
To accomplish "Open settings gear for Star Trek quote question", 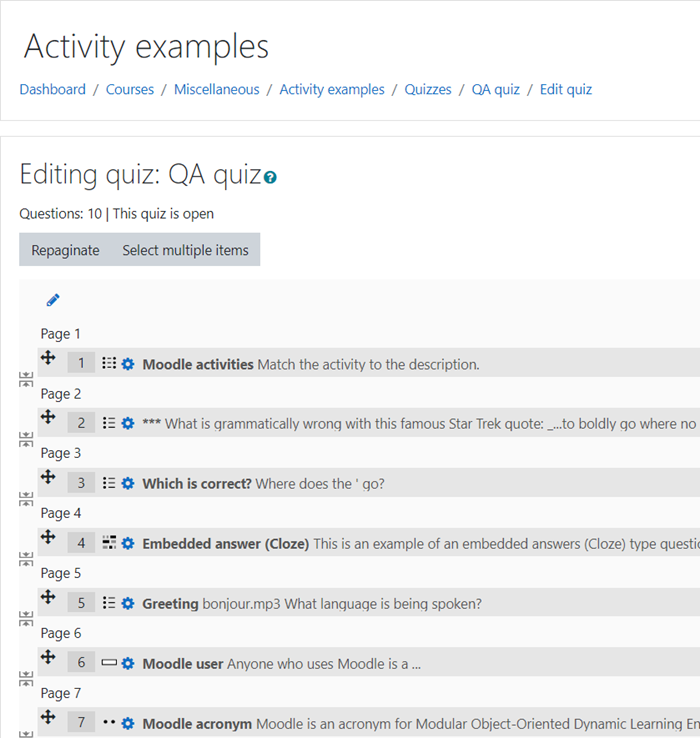I will pos(128,424).
